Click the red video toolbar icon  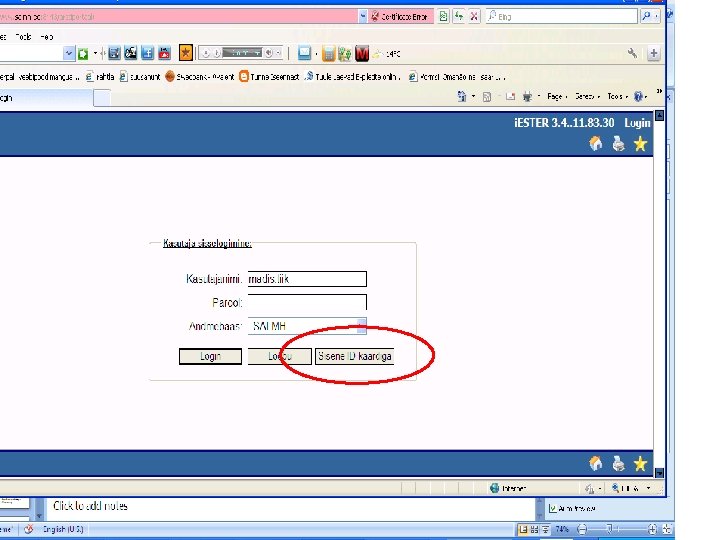pos(164,53)
